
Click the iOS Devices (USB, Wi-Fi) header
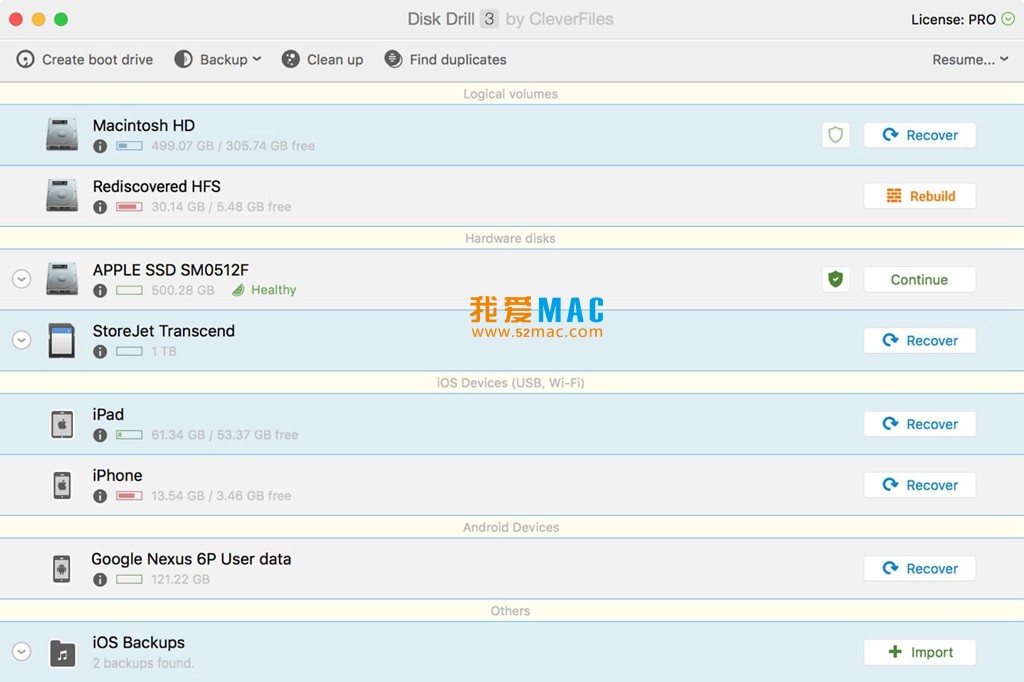[x=511, y=383]
